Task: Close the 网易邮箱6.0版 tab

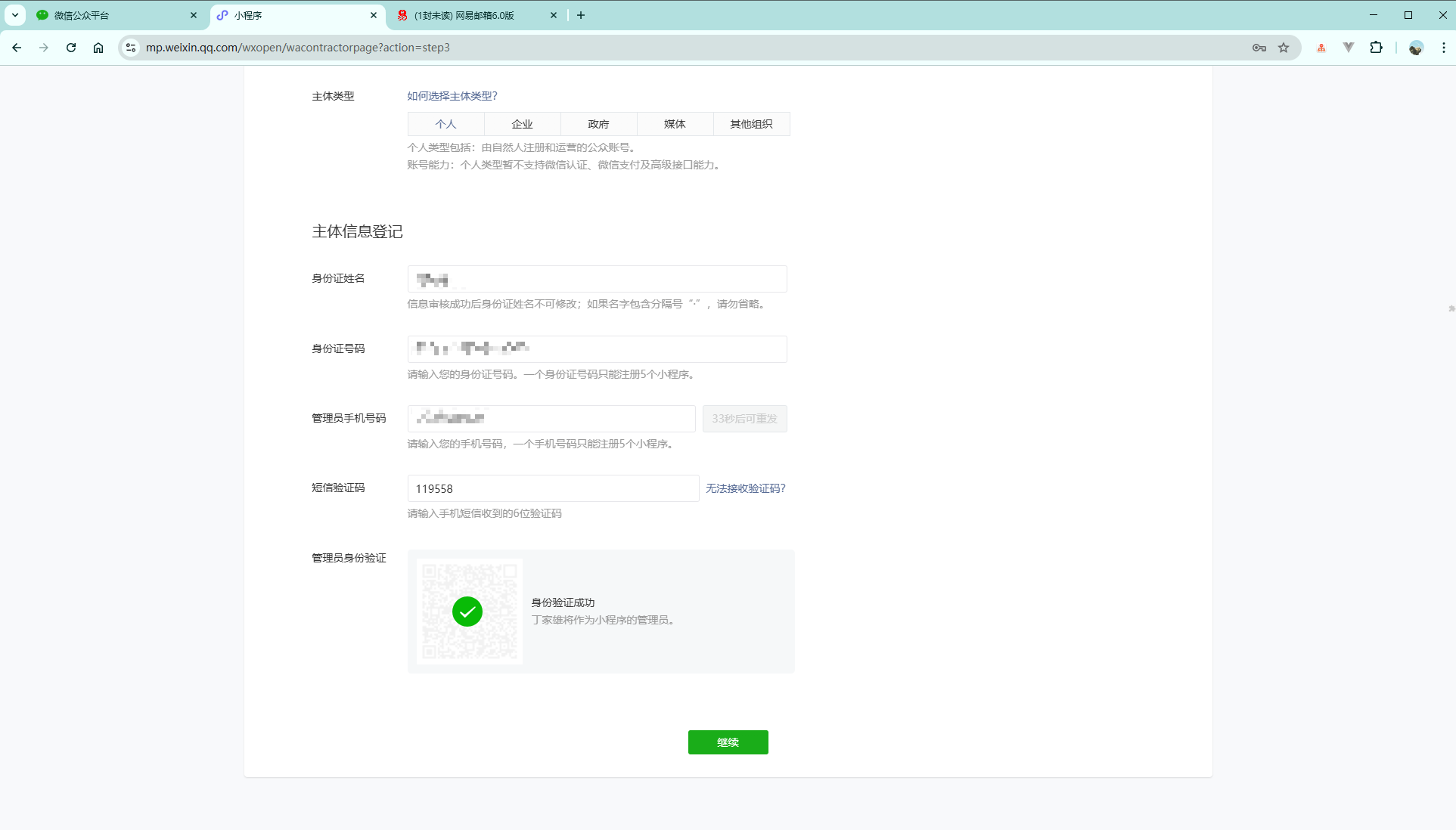Action: (x=554, y=15)
